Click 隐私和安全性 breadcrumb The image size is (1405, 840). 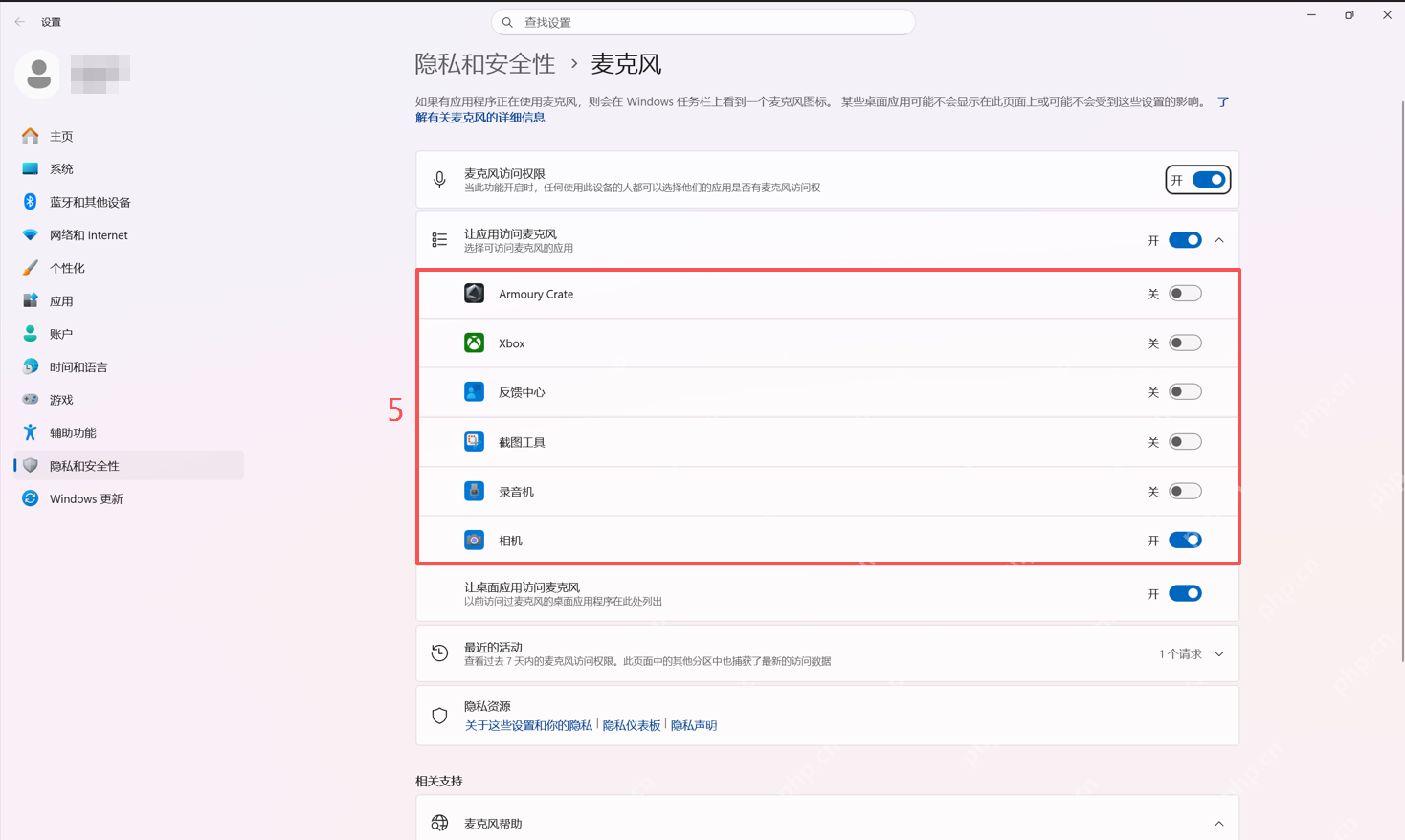(x=485, y=64)
